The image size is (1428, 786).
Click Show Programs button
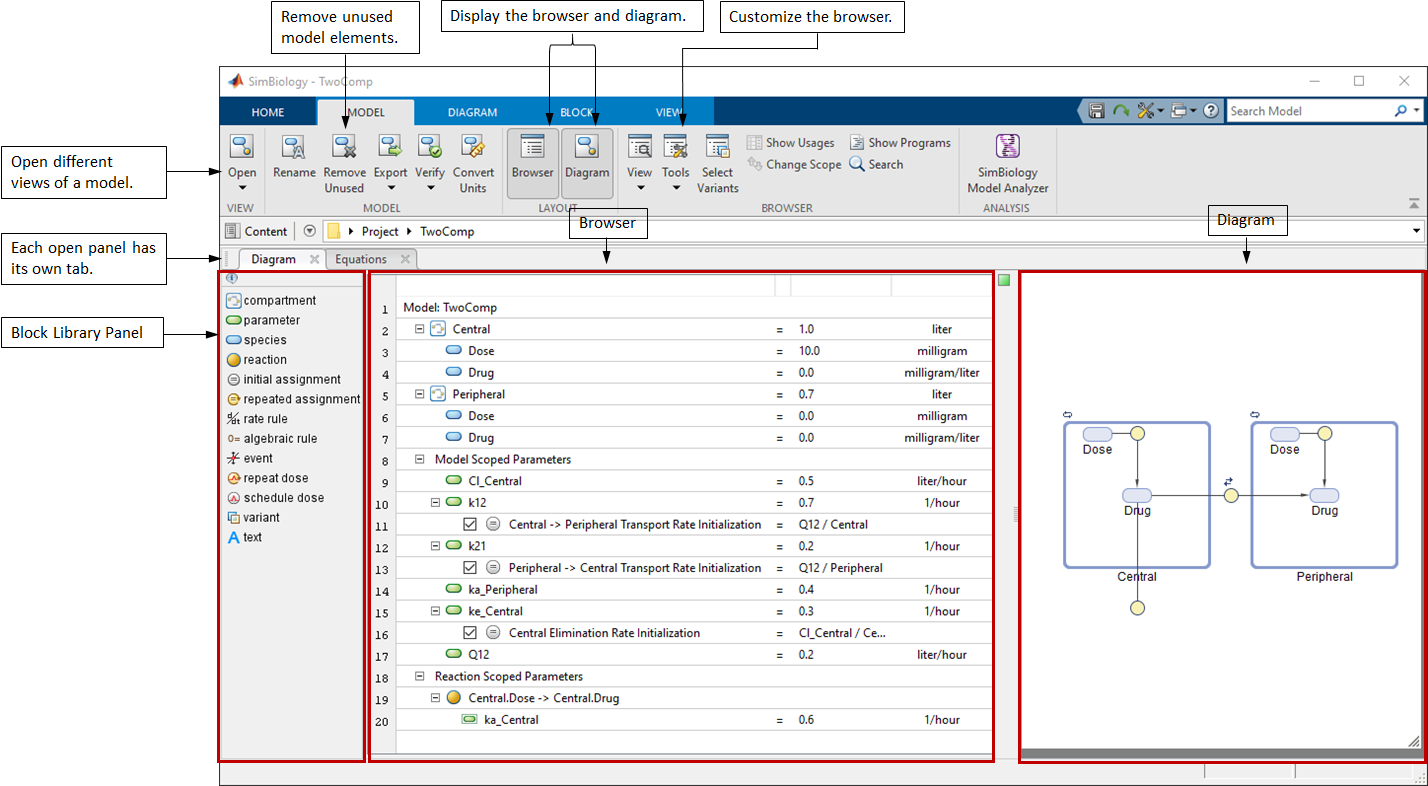tap(900, 143)
